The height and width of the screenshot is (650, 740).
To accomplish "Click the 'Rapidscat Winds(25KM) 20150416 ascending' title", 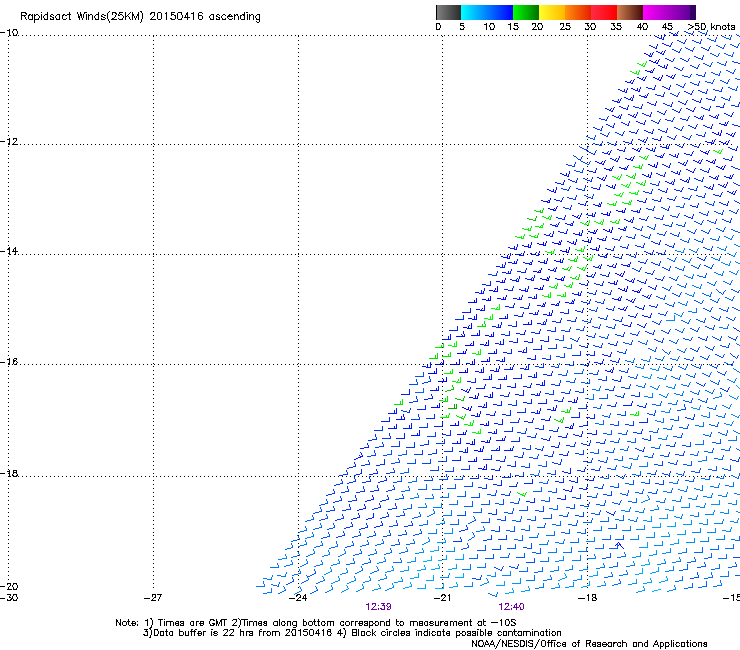I will 140,17.
